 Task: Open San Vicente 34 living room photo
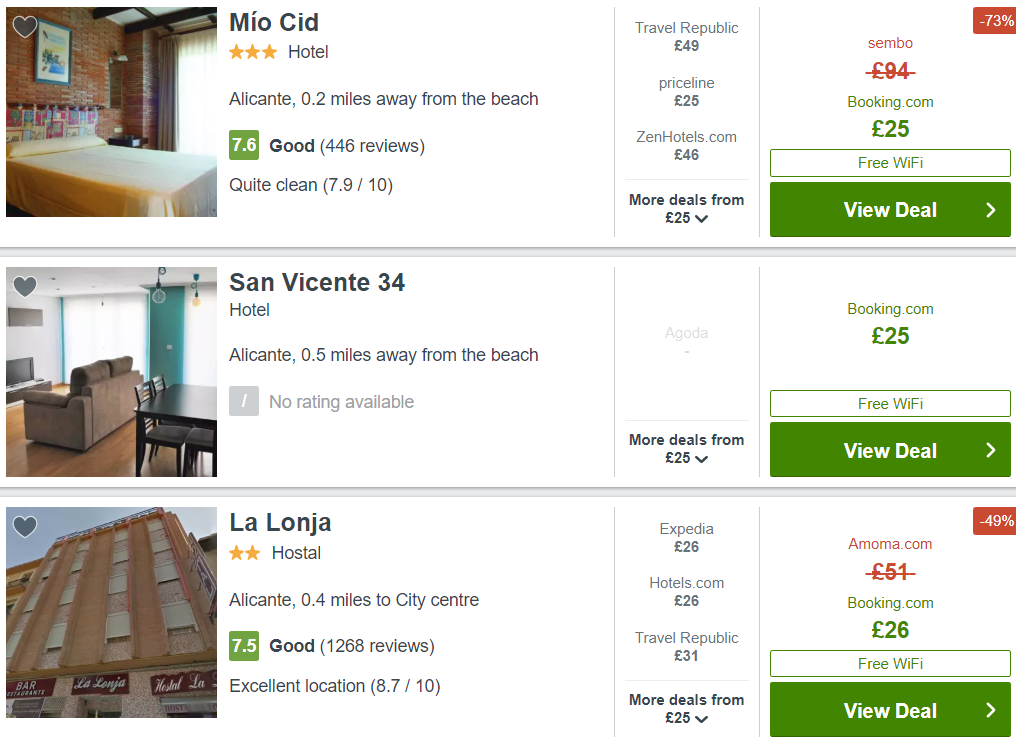pyautogui.click(x=111, y=372)
